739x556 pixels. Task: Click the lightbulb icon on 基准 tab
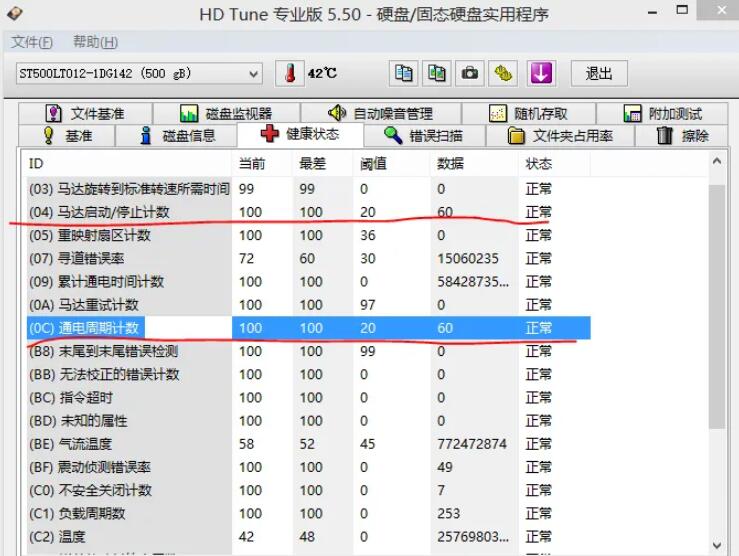[48, 135]
